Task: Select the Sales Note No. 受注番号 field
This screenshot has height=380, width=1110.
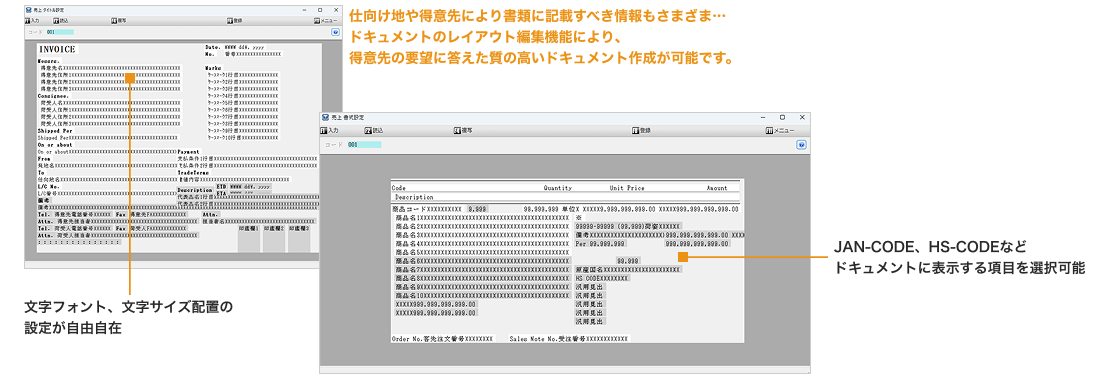Action: tap(568, 339)
